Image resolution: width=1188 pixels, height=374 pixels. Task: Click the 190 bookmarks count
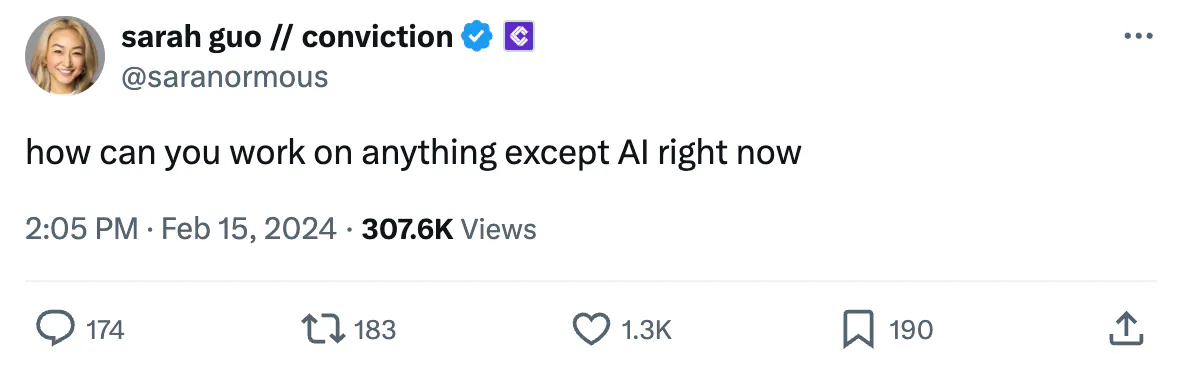(911, 330)
